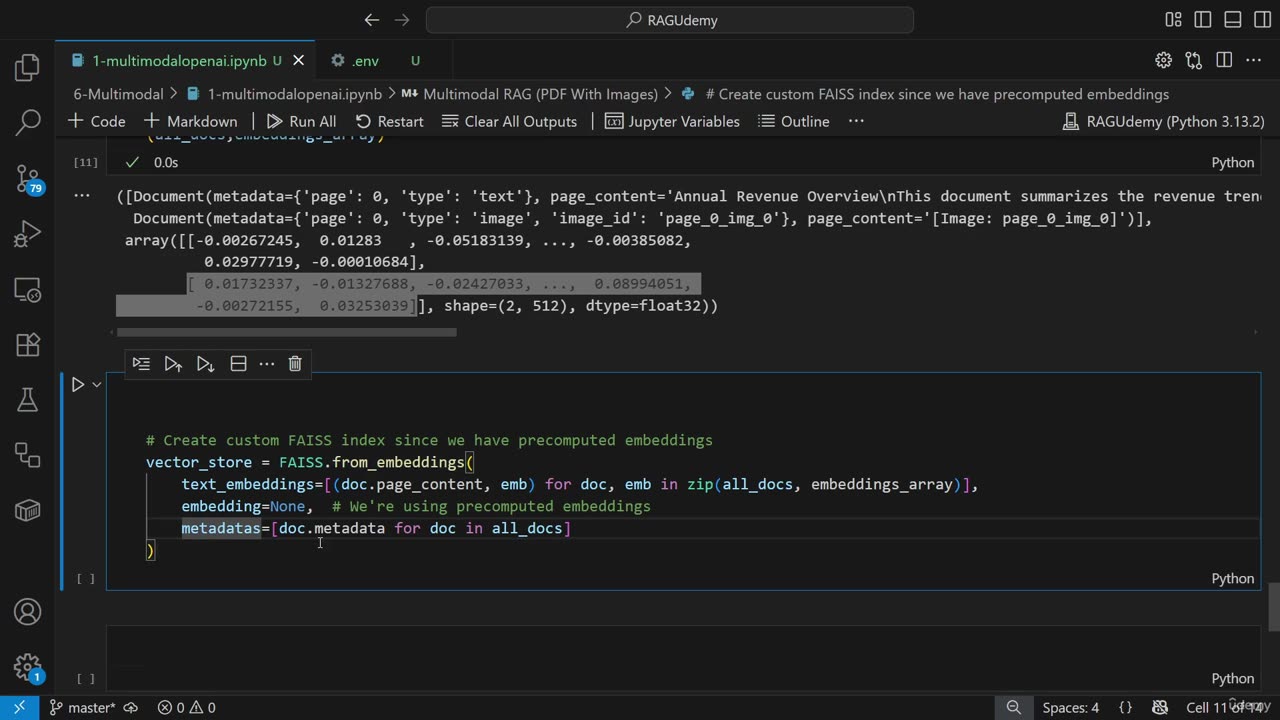Split the current cell
Viewport: 1280px width, 720px height.
click(238, 364)
